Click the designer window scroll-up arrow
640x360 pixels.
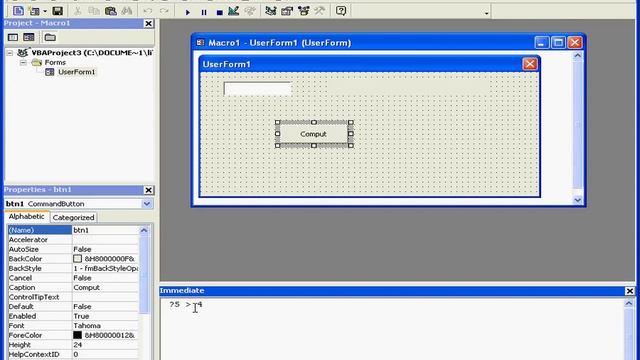click(578, 57)
